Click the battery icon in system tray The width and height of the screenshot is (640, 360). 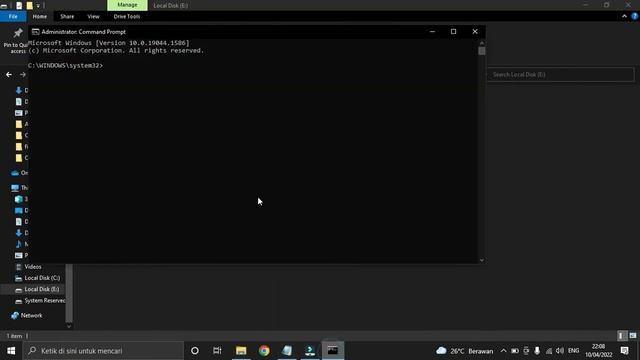point(515,351)
